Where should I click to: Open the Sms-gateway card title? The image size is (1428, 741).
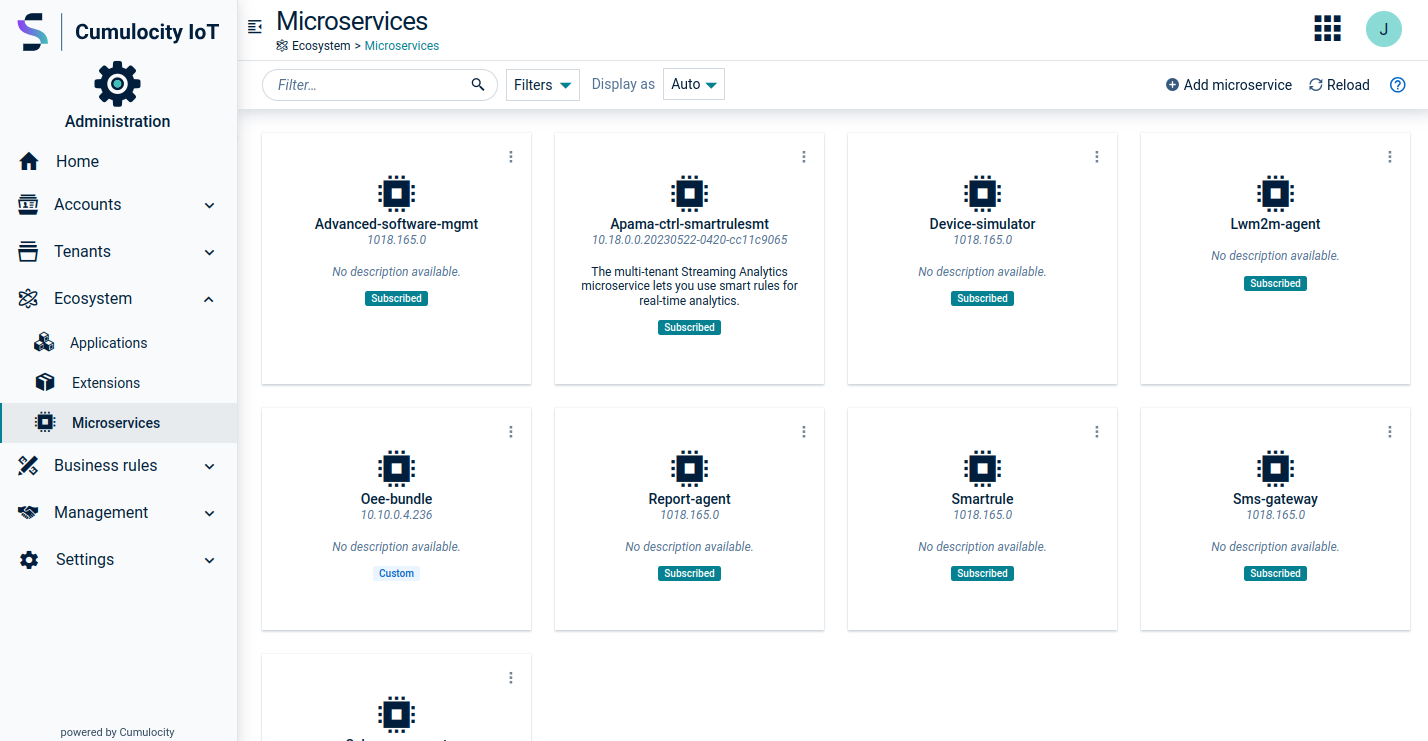[x=1276, y=499]
